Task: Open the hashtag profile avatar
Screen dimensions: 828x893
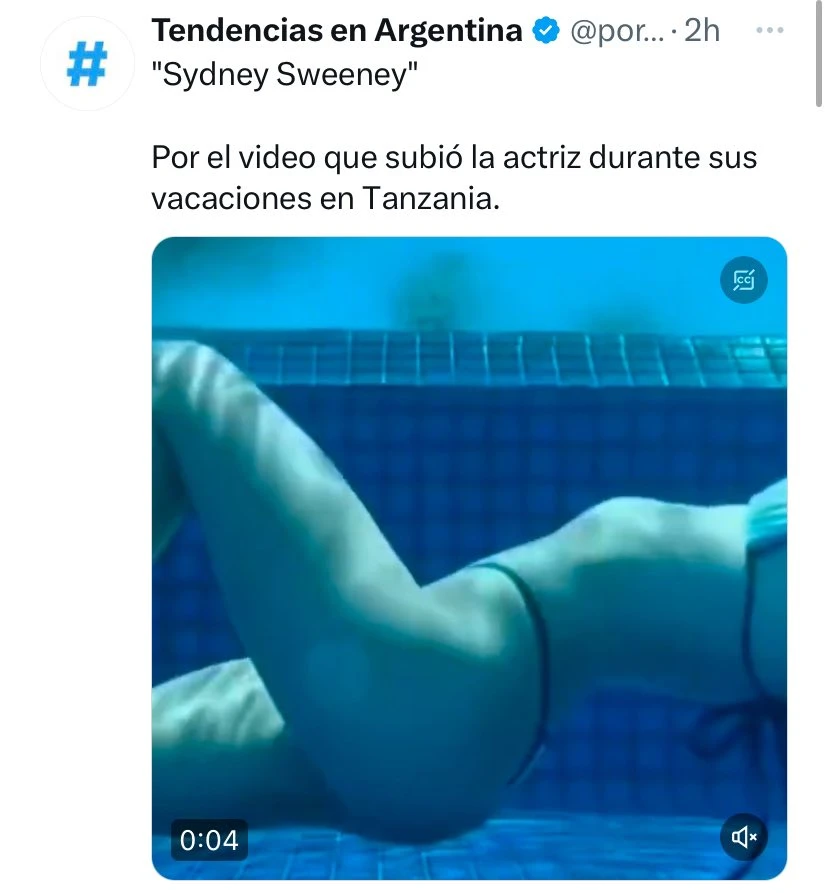Action: [x=87, y=64]
